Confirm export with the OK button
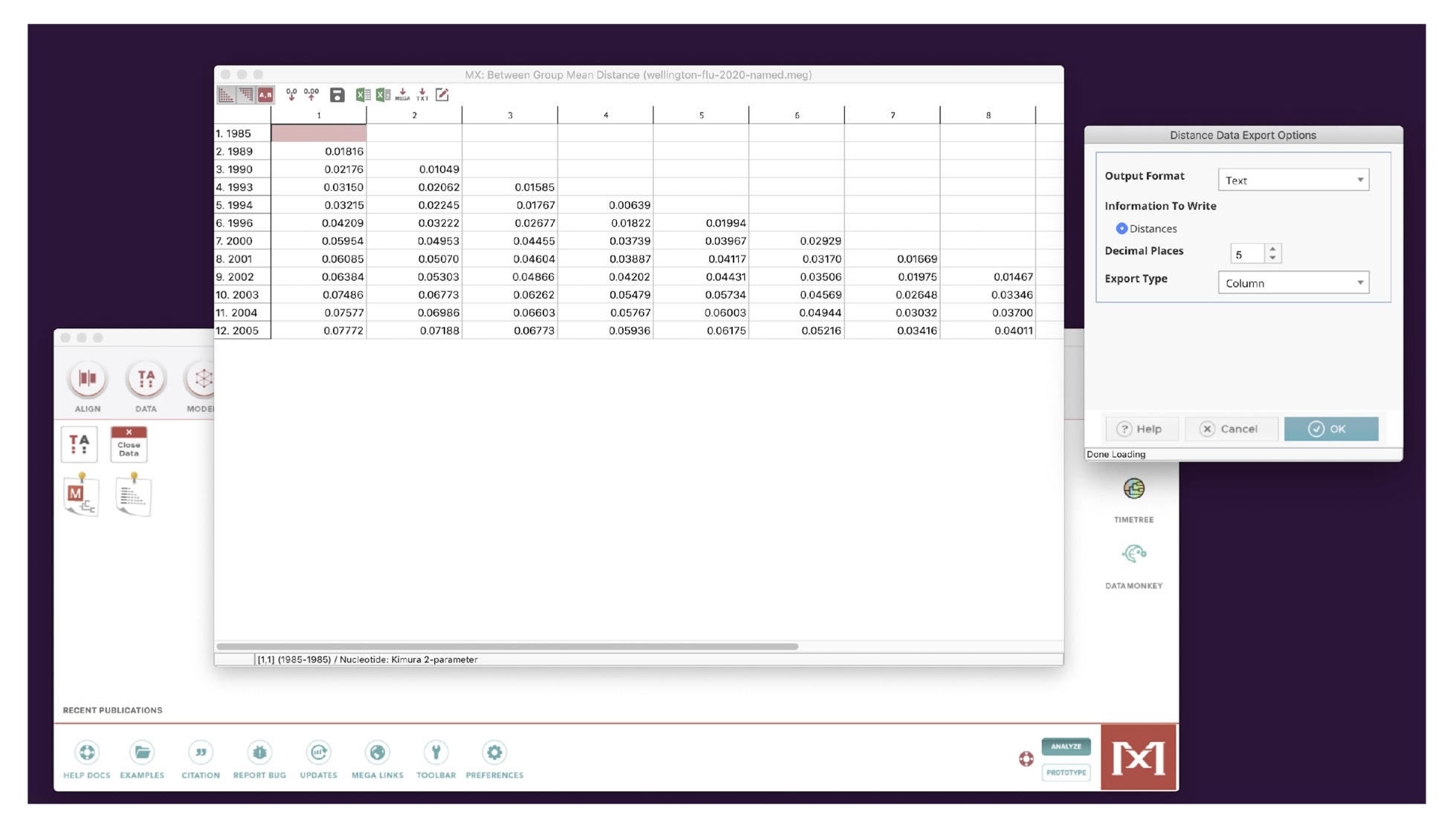 point(1330,429)
